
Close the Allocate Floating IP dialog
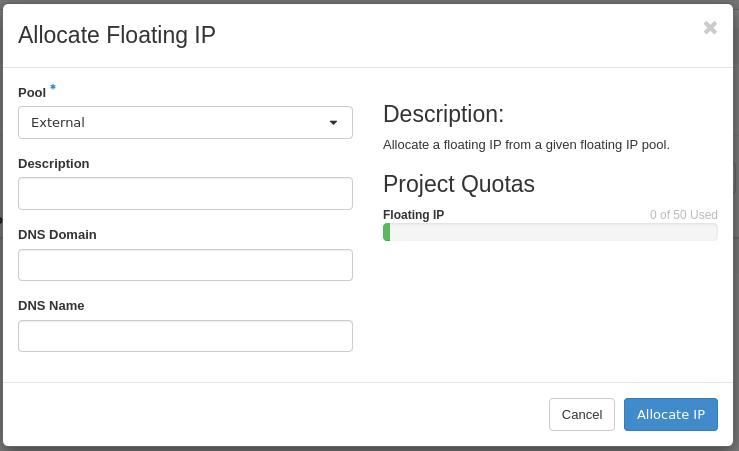pyautogui.click(x=710, y=28)
